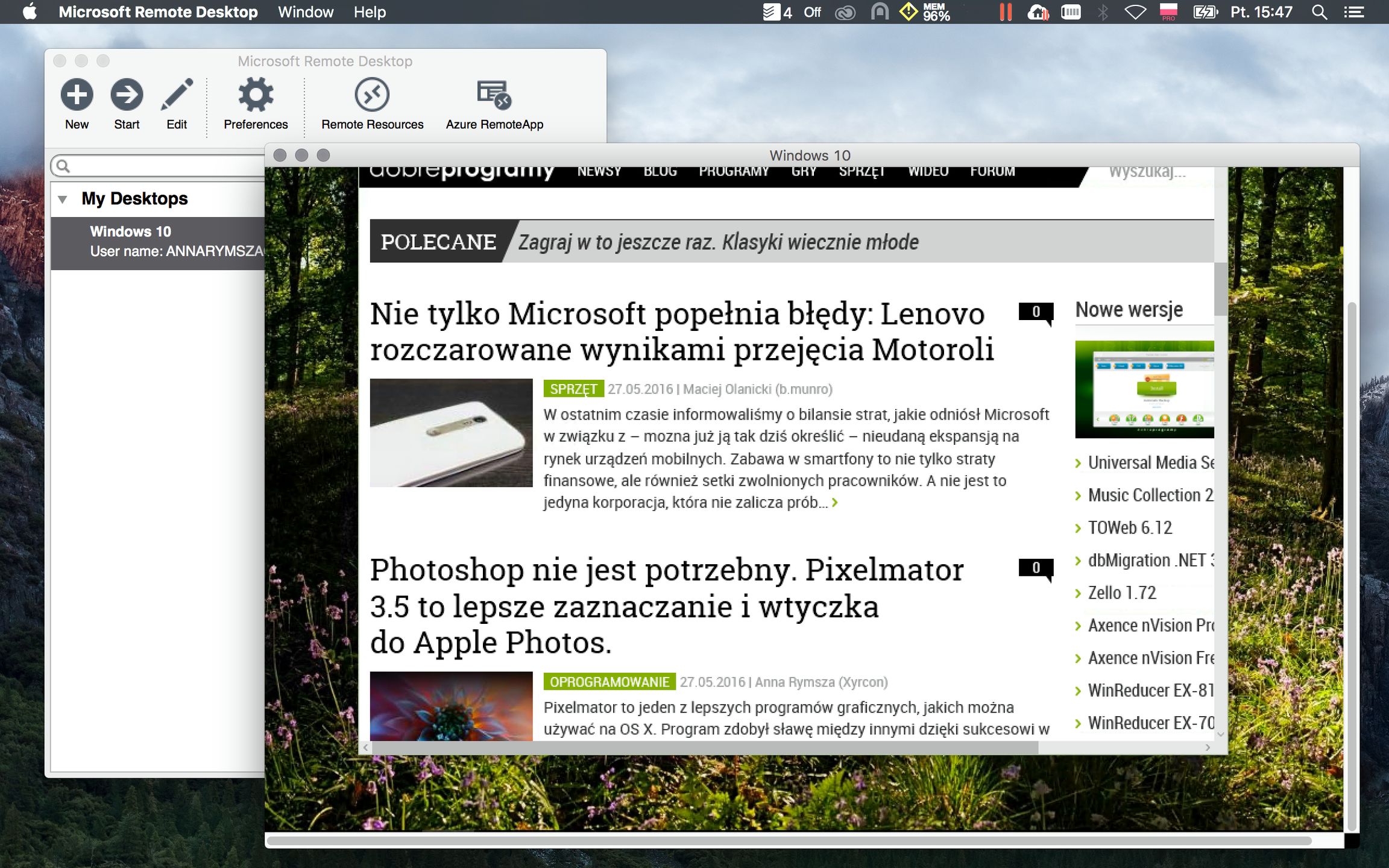Open dbMigration .NET link
The height and width of the screenshot is (868, 1389).
(x=1150, y=560)
